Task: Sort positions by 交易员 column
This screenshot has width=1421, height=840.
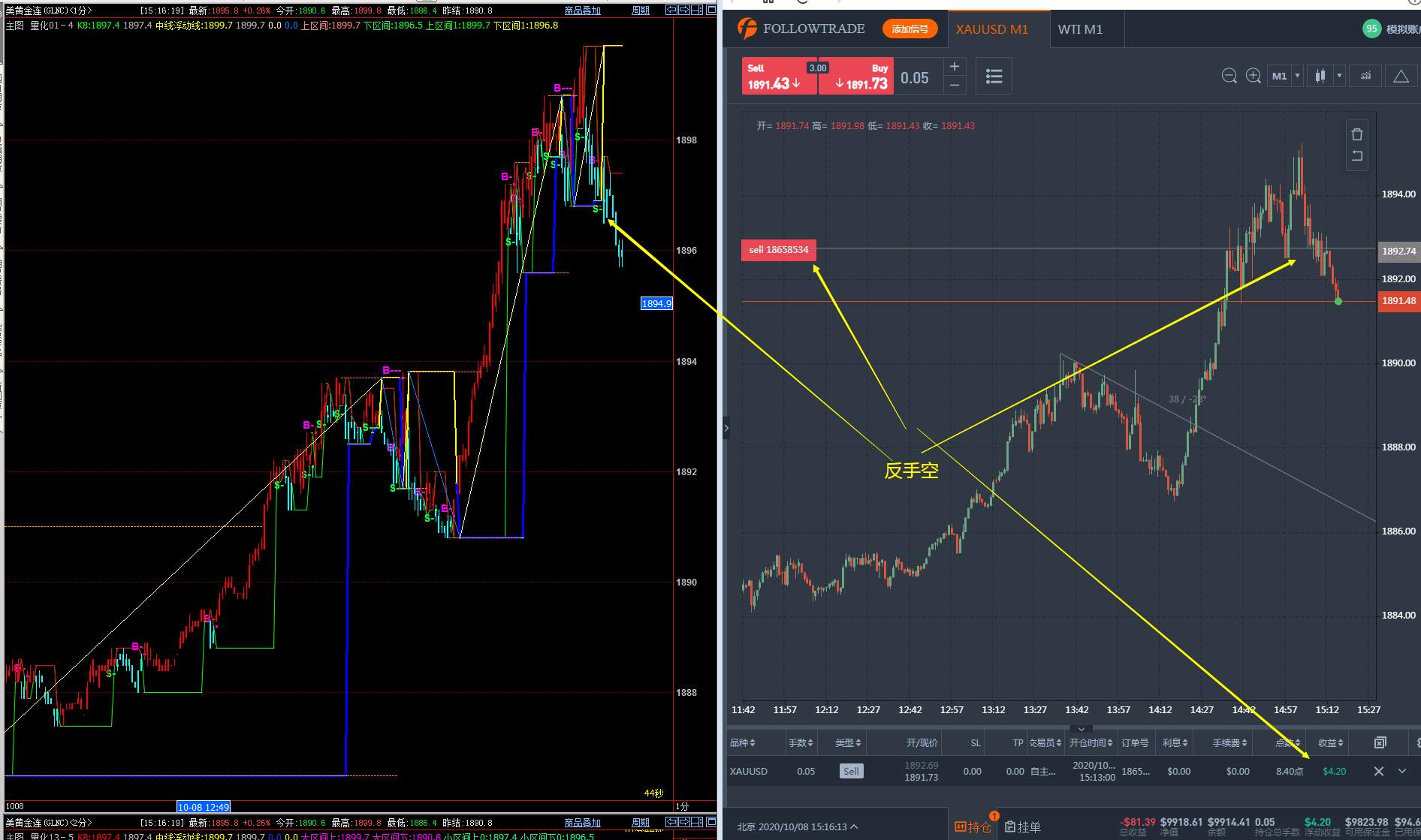Action: [1045, 742]
